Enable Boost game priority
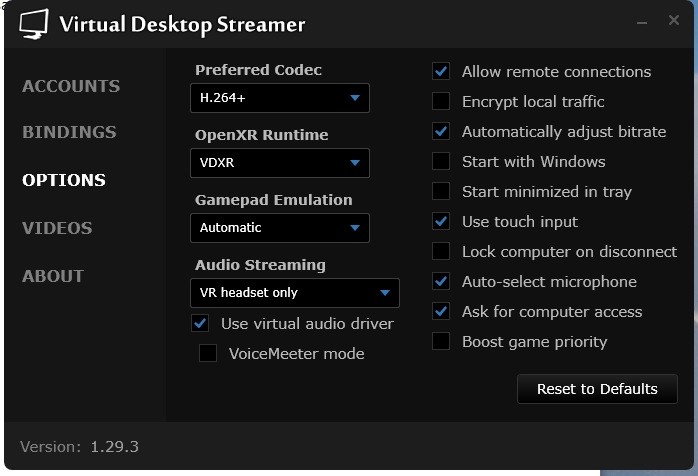Screen dimensions: 698x476 (x=441, y=342)
